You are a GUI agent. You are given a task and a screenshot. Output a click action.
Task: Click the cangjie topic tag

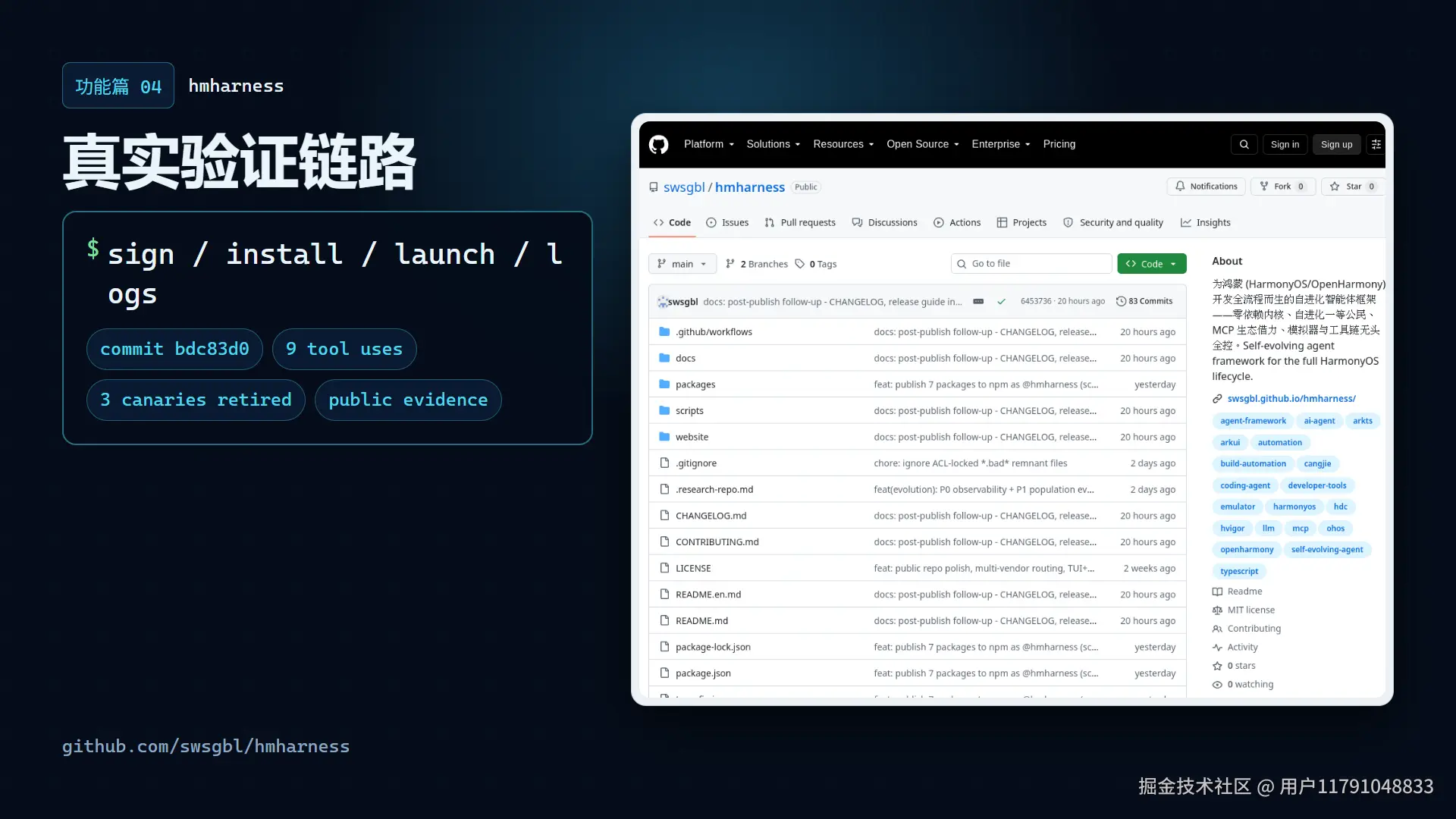tap(1317, 464)
